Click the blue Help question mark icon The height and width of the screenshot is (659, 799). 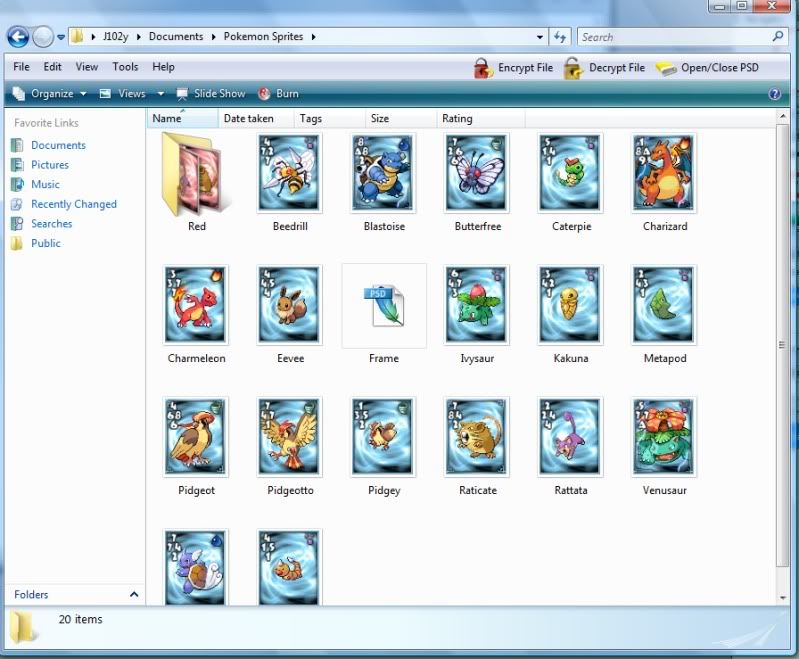pos(775,93)
